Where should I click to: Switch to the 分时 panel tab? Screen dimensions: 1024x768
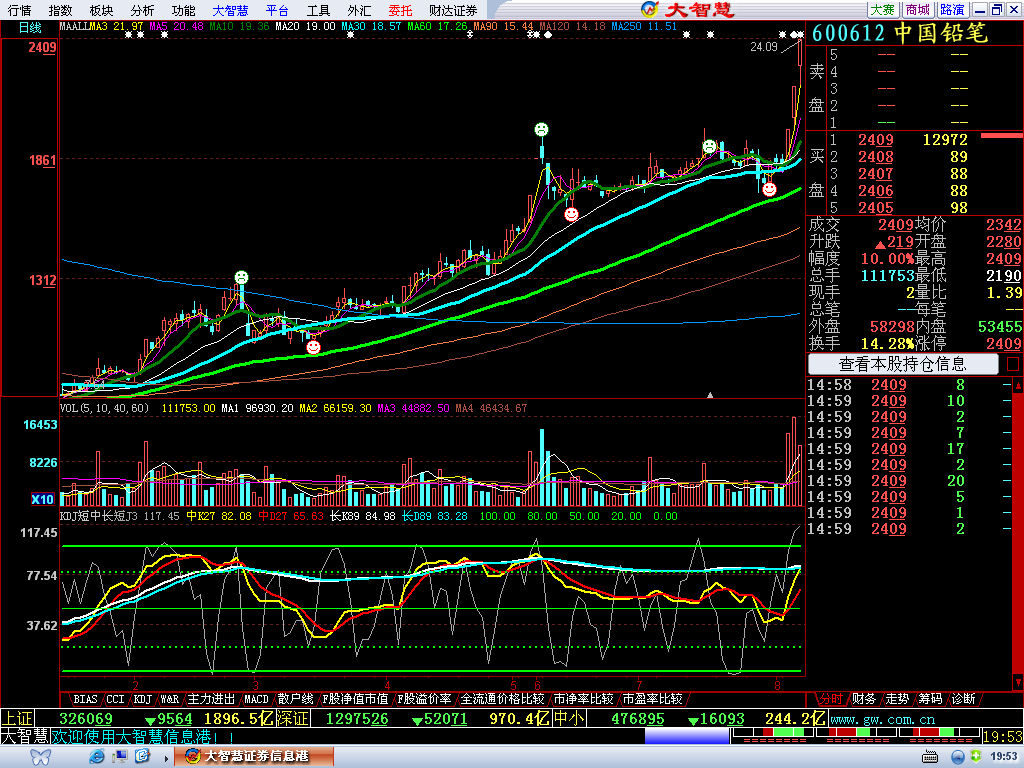pyautogui.click(x=830, y=699)
